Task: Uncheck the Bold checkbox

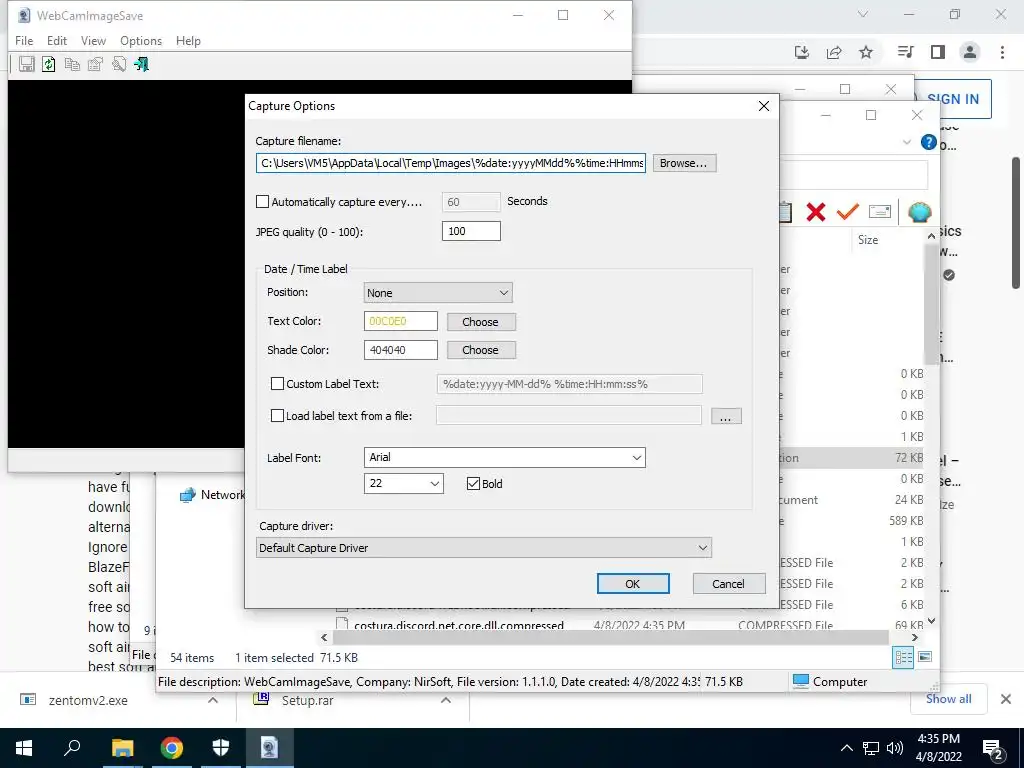Action: pyautogui.click(x=473, y=484)
